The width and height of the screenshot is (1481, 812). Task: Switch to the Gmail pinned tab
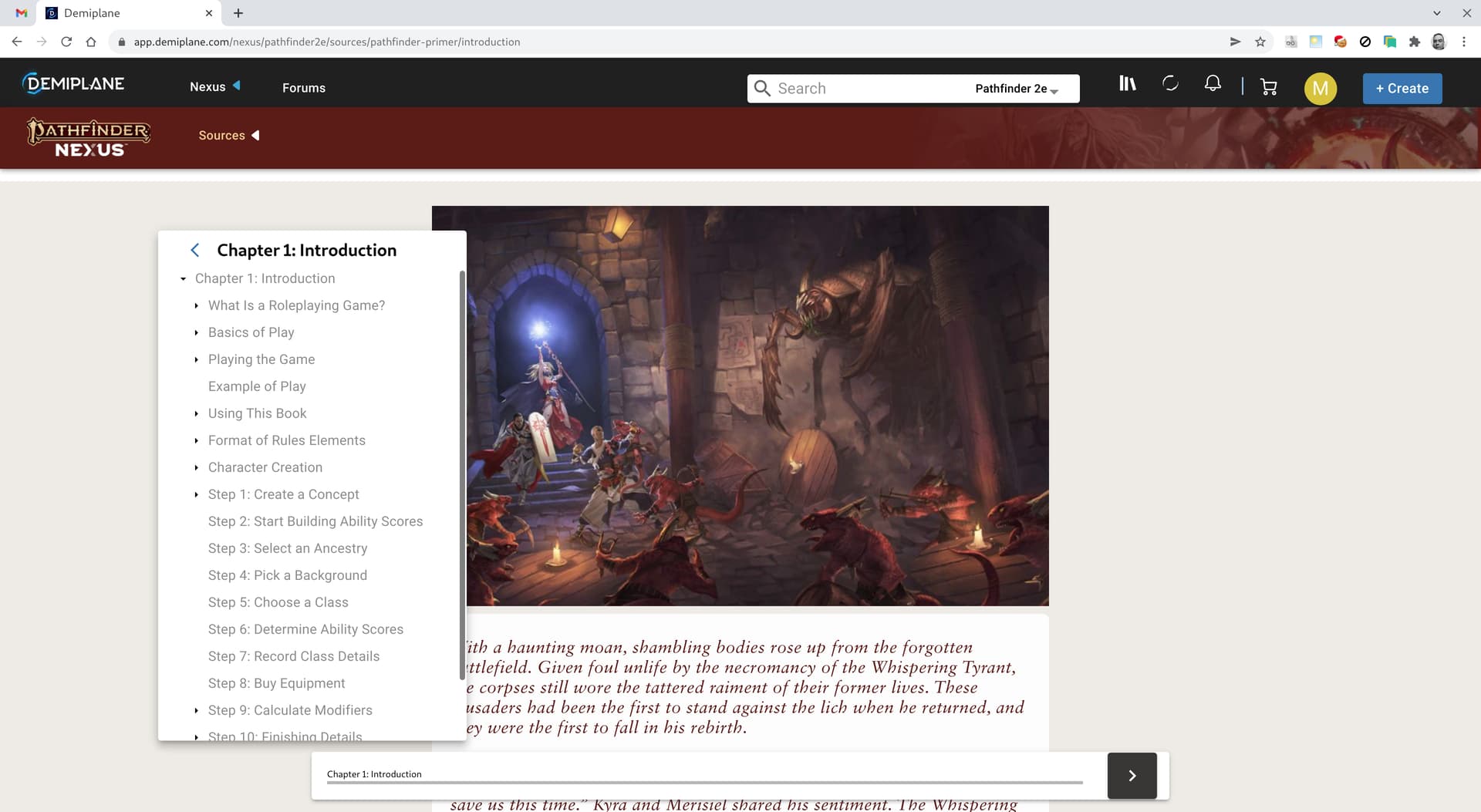(x=22, y=13)
